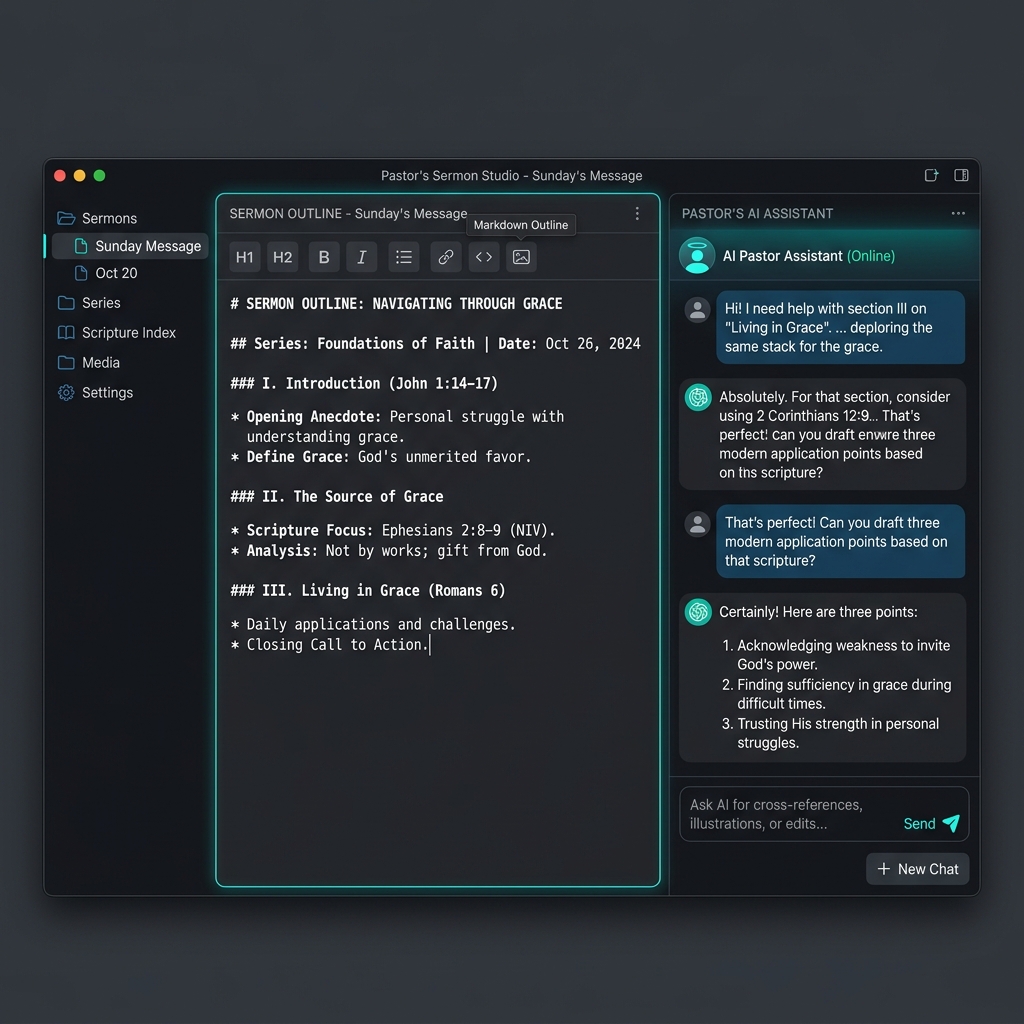1024x1024 pixels.
Task: Apply H2 heading format
Action: click(283, 257)
